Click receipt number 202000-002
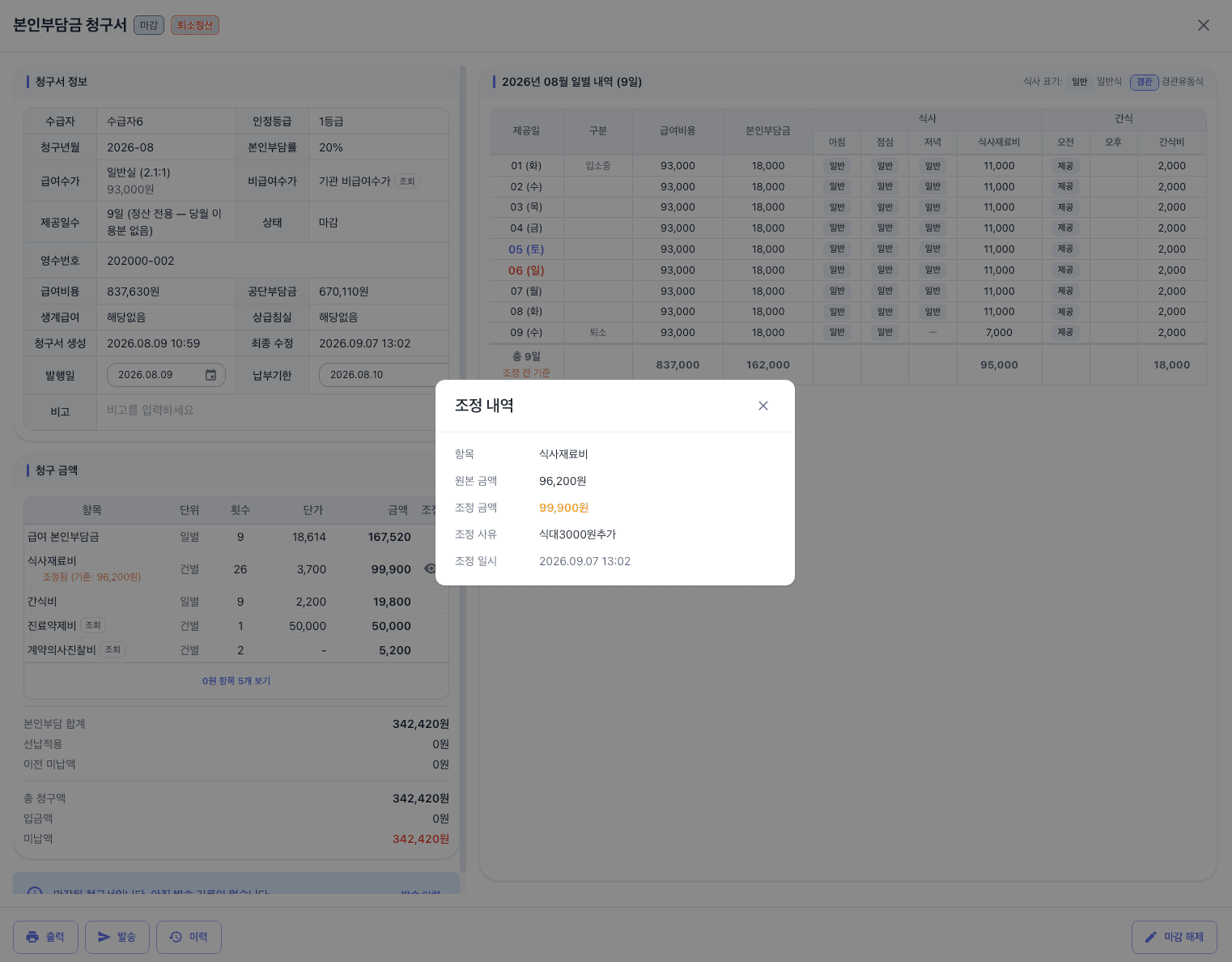Viewport: 1232px width, 962px height. (141, 261)
